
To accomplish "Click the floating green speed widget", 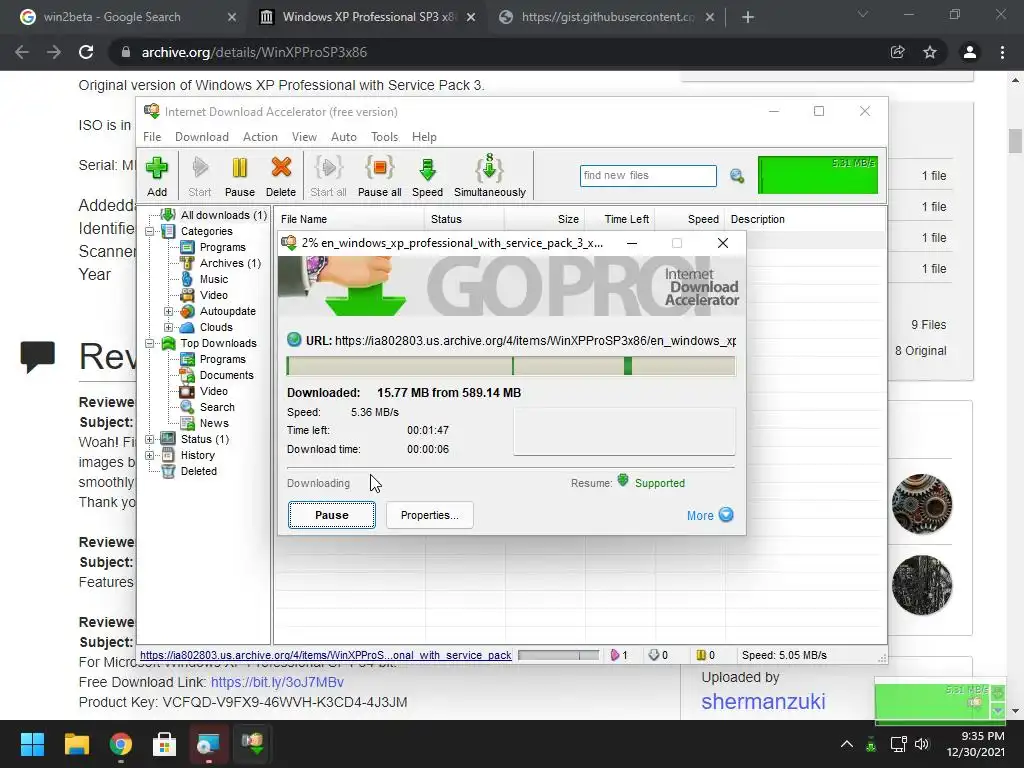I will (x=939, y=701).
